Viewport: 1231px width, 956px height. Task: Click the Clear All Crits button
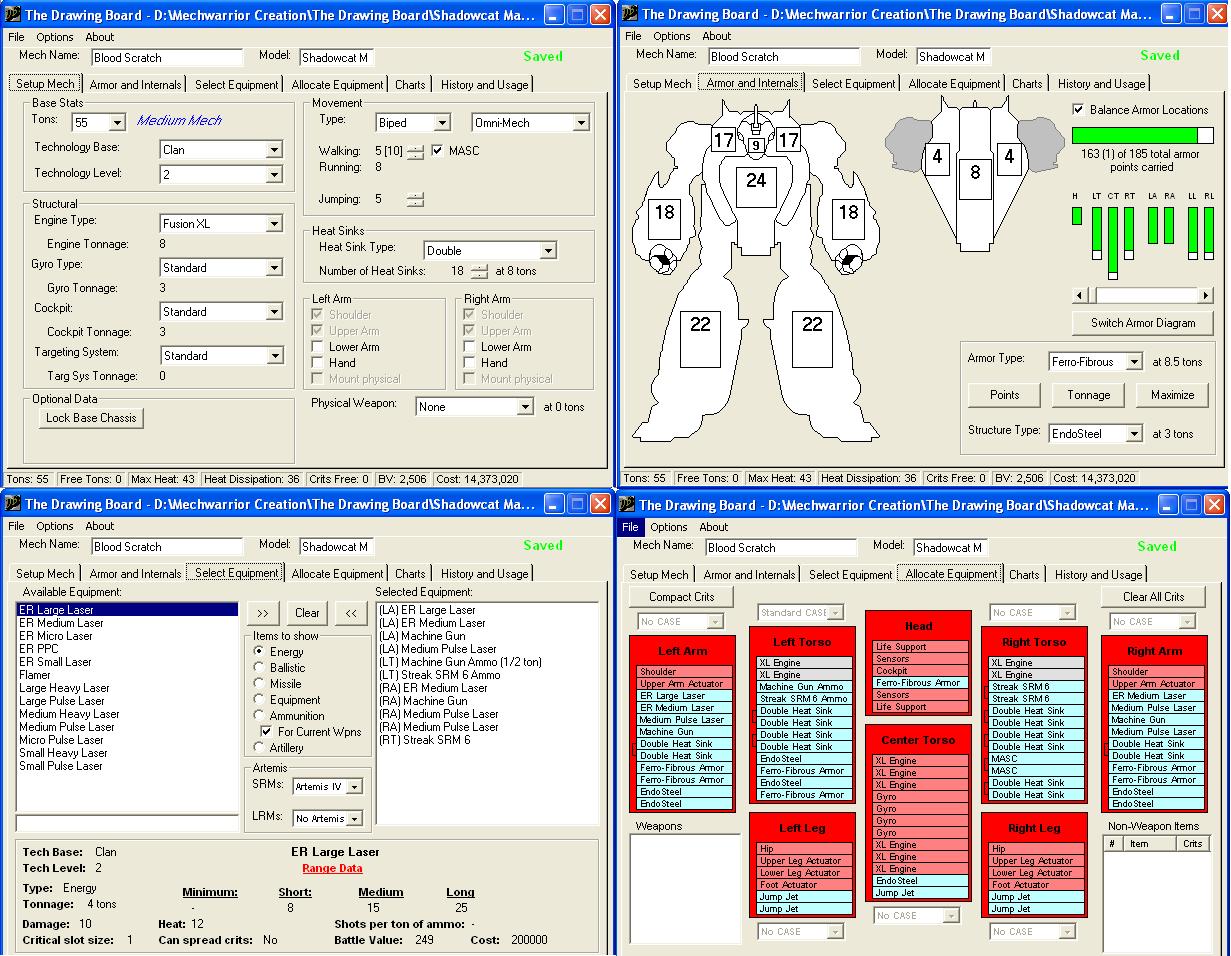tap(1154, 597)
